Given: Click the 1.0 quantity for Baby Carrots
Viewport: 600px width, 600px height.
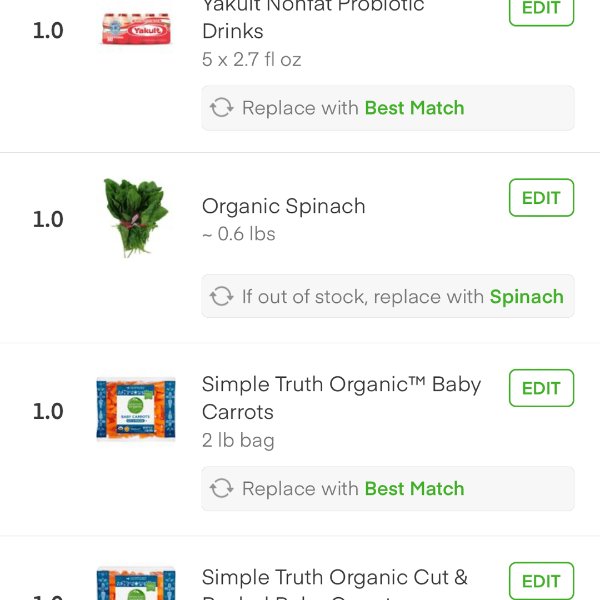Looking at the screenshot, I should click(48, 411).
